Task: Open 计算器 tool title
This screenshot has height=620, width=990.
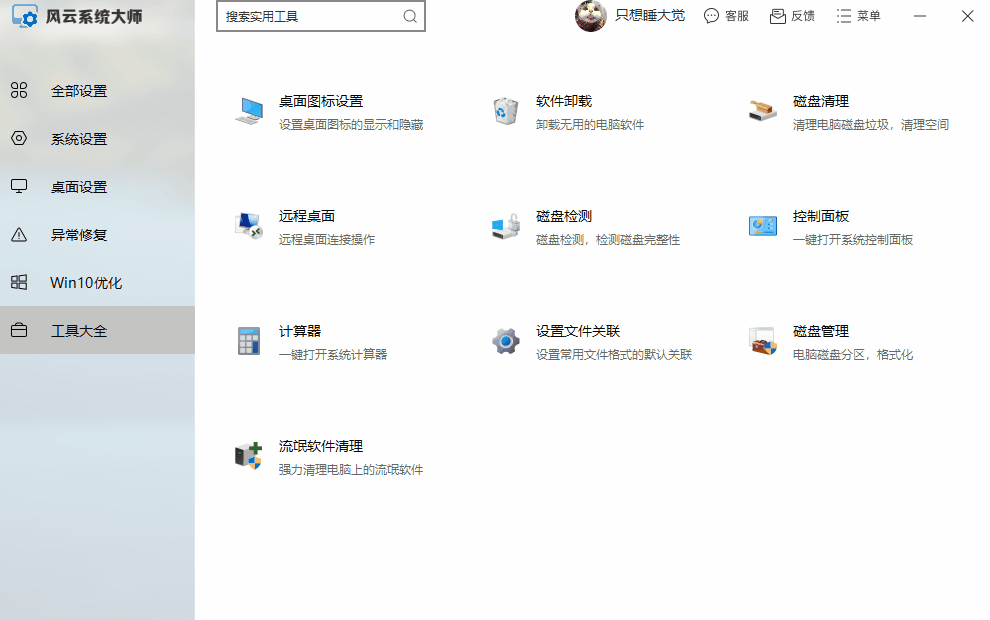Action: tap(300, 331)
